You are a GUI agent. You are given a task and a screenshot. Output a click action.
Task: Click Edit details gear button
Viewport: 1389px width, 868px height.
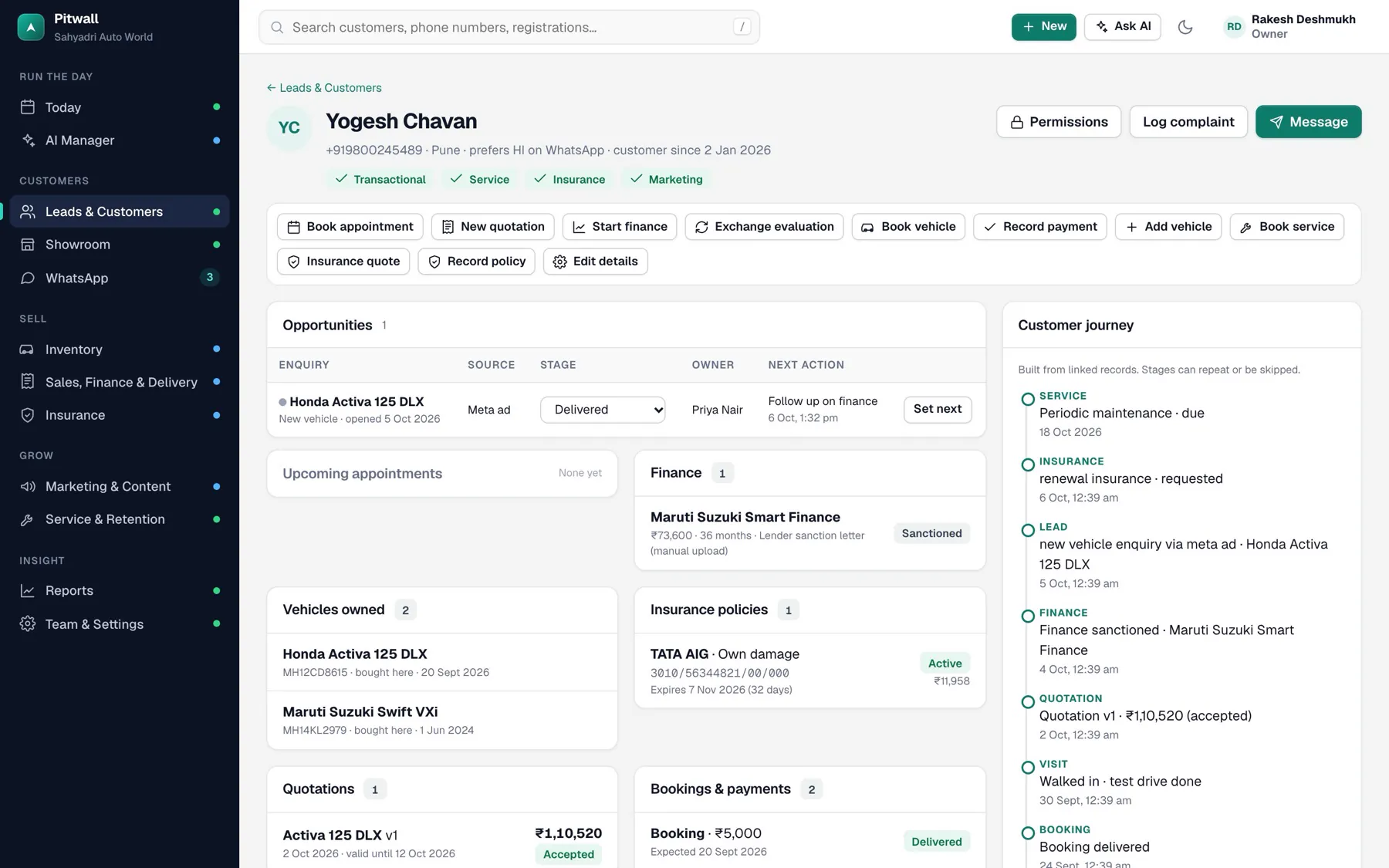click(x=596, y=262)
